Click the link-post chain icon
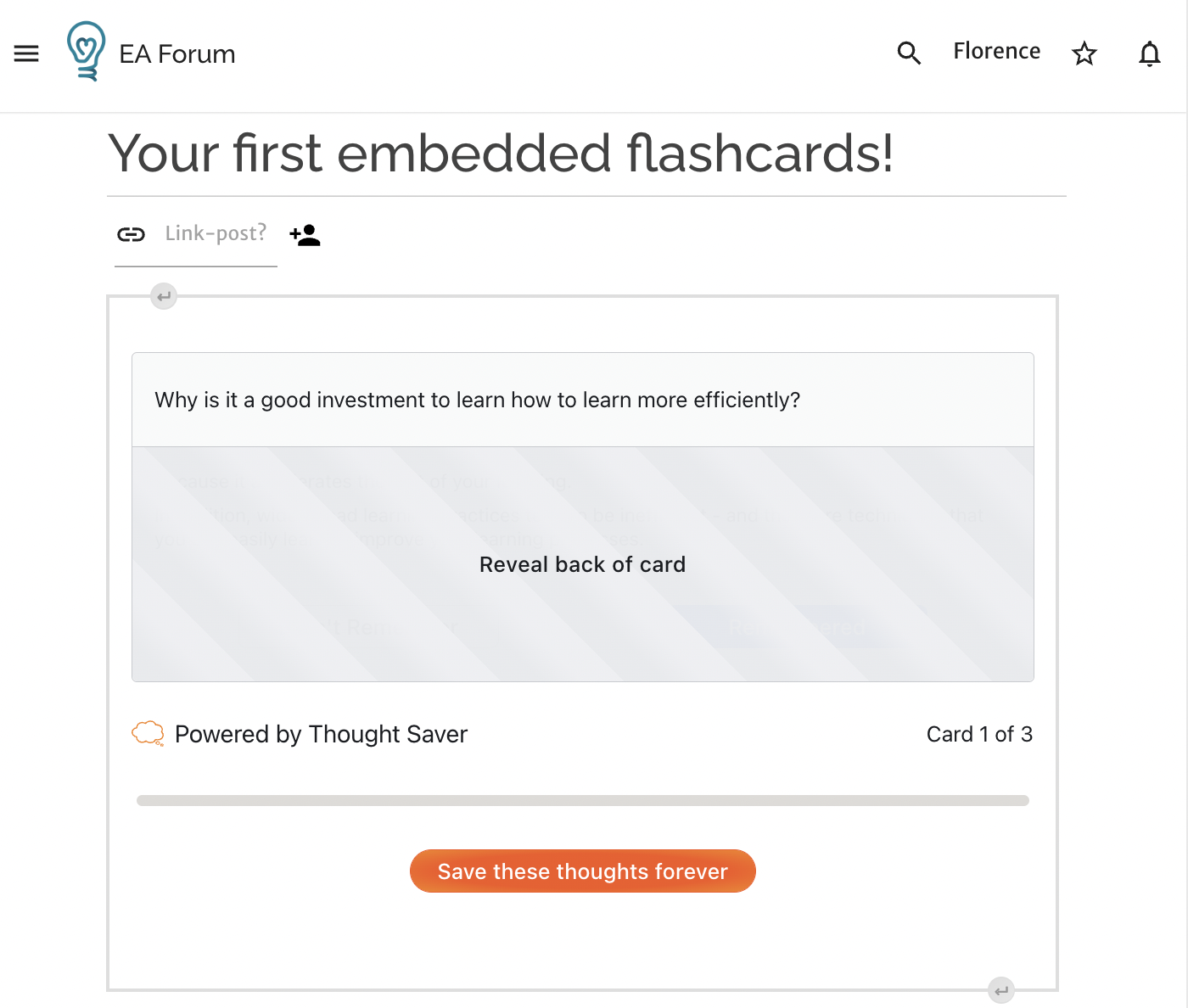 click(x=131, y=234)
